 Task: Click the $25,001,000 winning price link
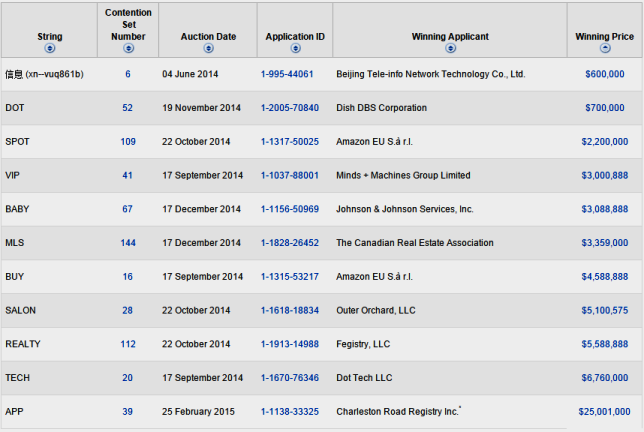[604, 411]
